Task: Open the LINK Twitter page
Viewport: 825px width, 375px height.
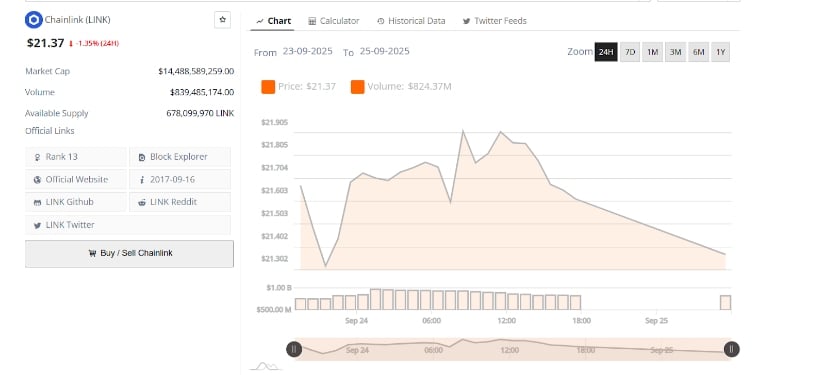Action: pos(128,225)
